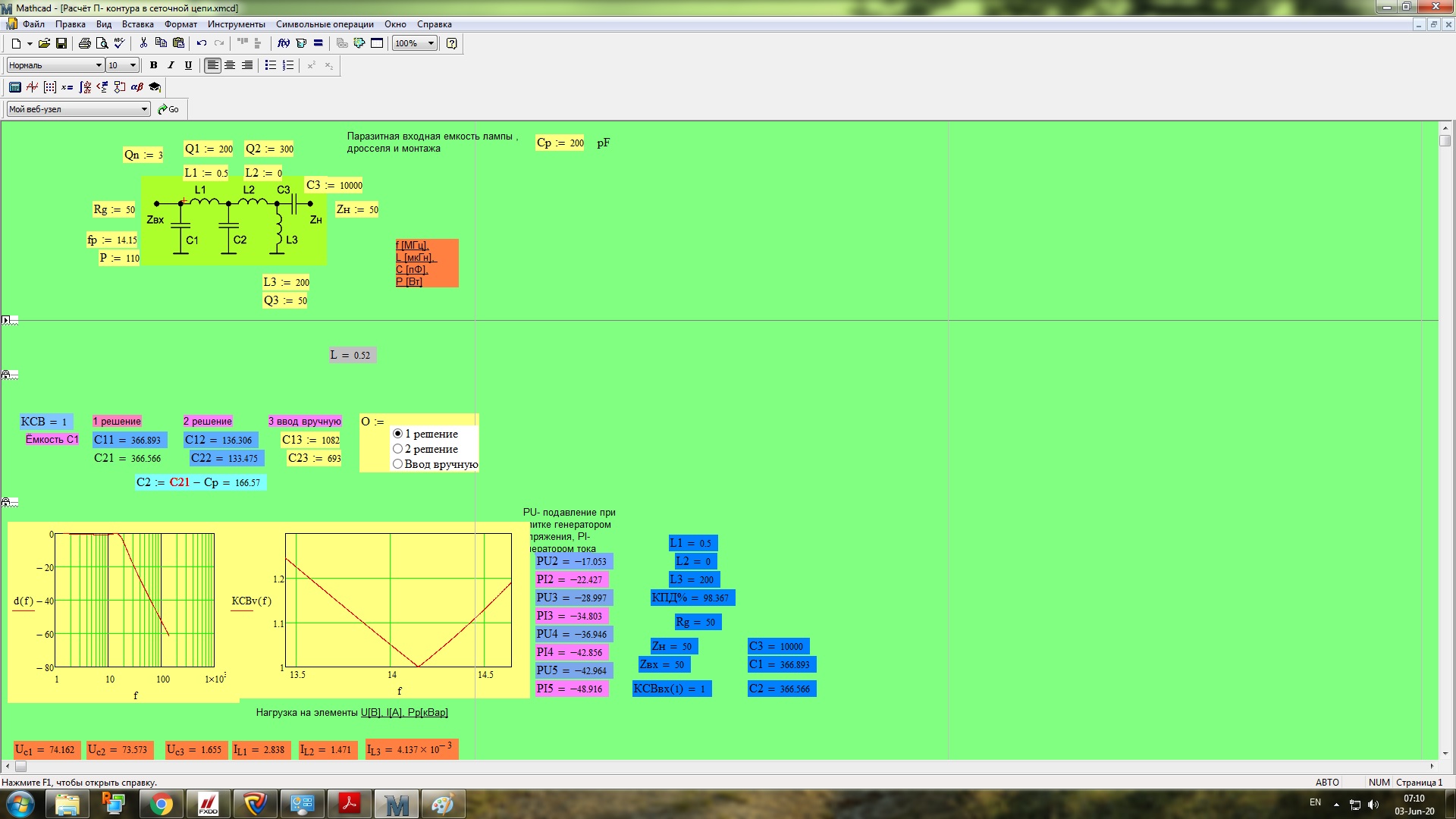Toggle underline formatting
1456x819 pixels.
[x=189, y=65]
